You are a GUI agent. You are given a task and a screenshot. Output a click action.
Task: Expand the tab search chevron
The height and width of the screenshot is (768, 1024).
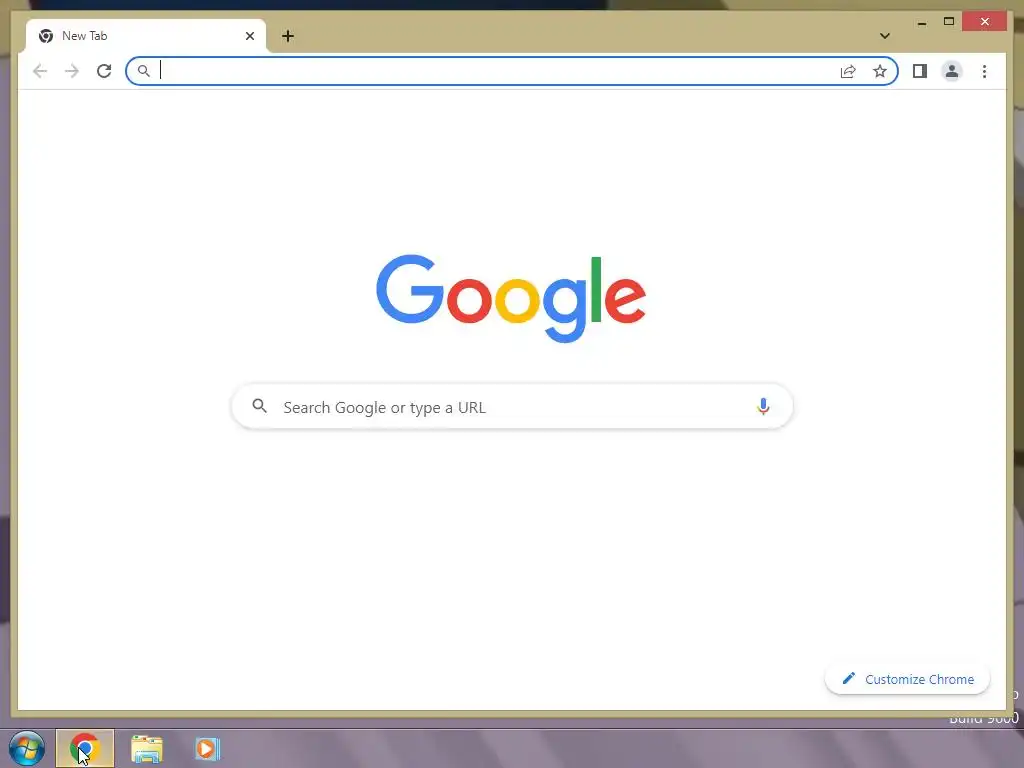click(885, 36)
